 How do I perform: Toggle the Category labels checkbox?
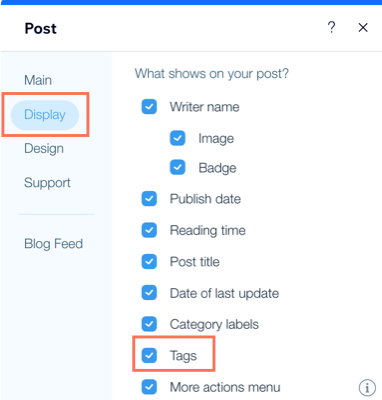(x=149, y=324)
